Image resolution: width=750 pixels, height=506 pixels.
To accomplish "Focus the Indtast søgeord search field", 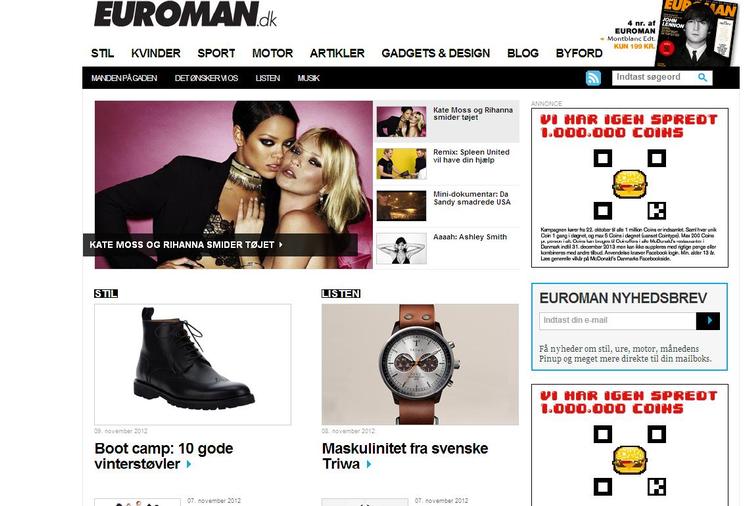I will (x=654, y=77).
